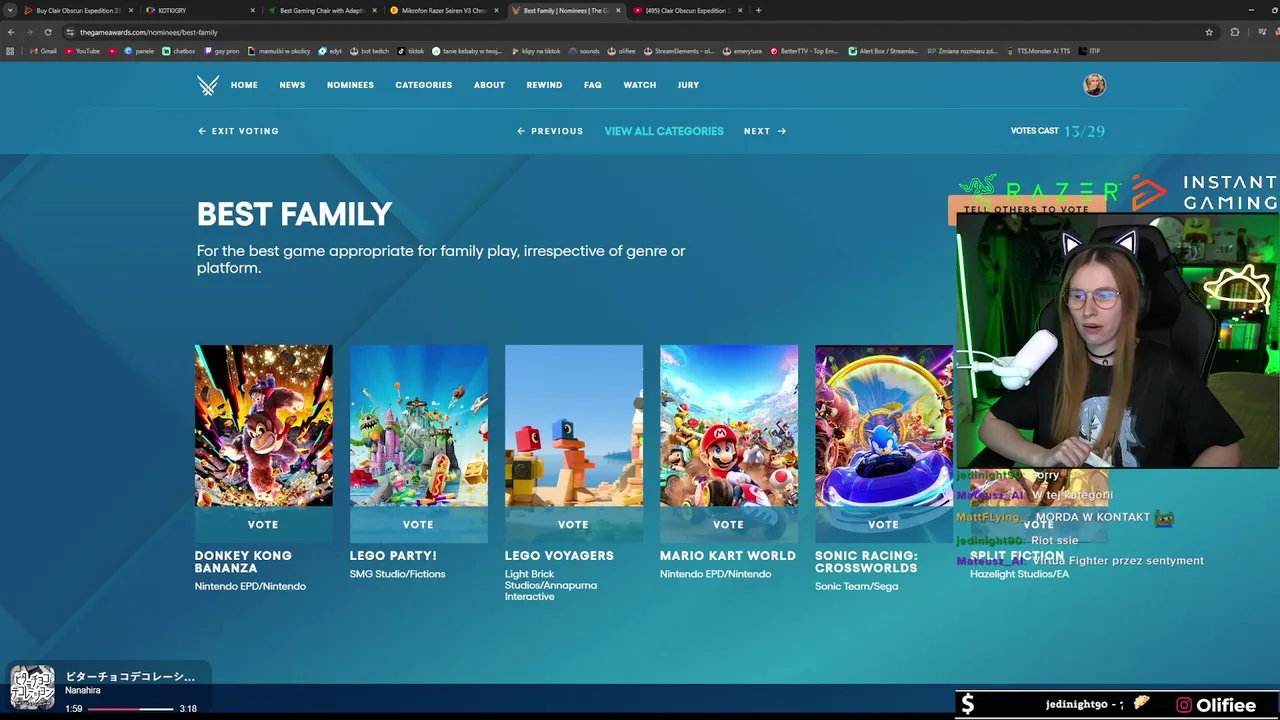Open the NOMINEES menu item

pyautogui.click(x=350, y=85)
